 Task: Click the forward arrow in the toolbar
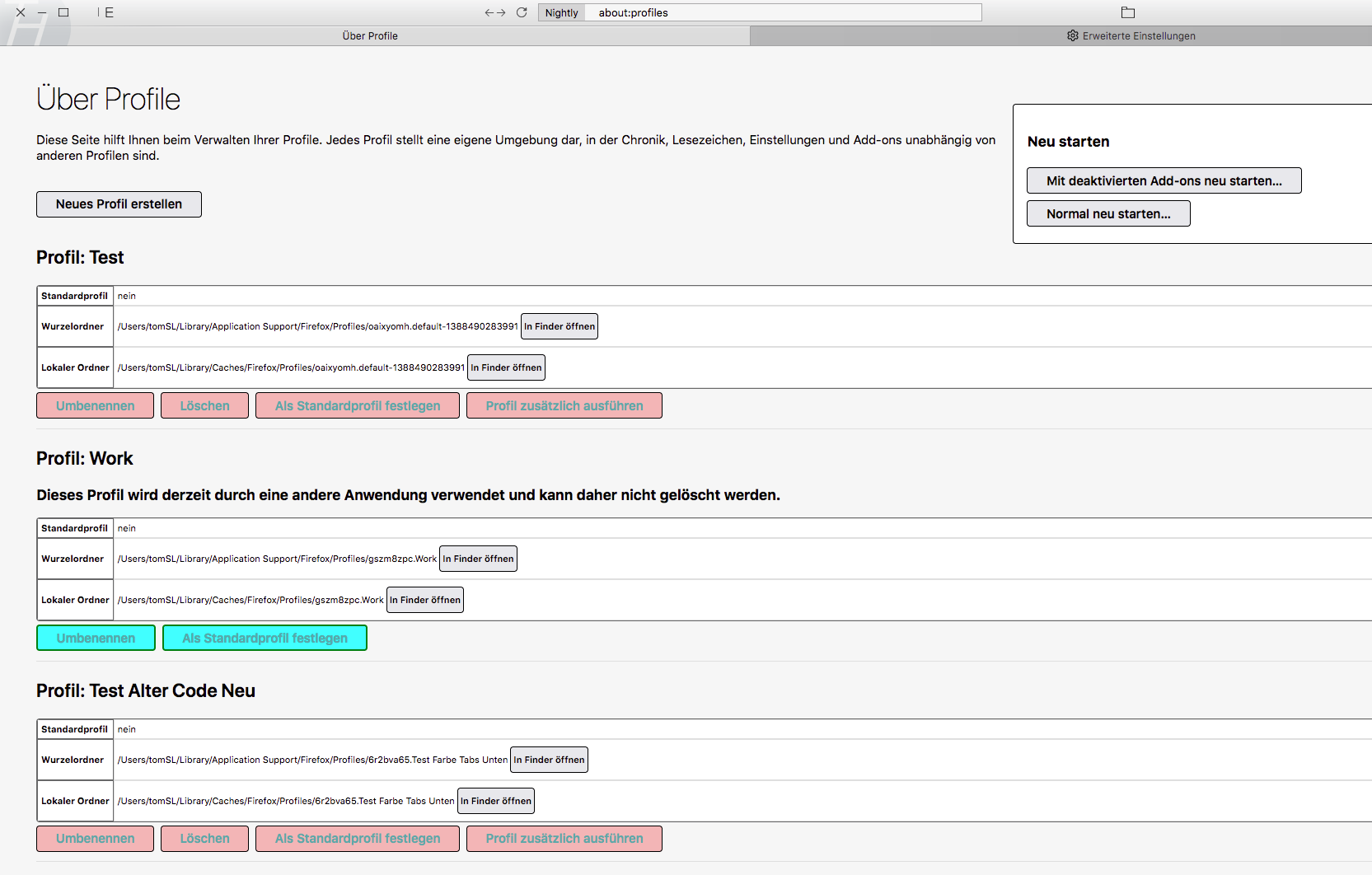tap(501, 12)
